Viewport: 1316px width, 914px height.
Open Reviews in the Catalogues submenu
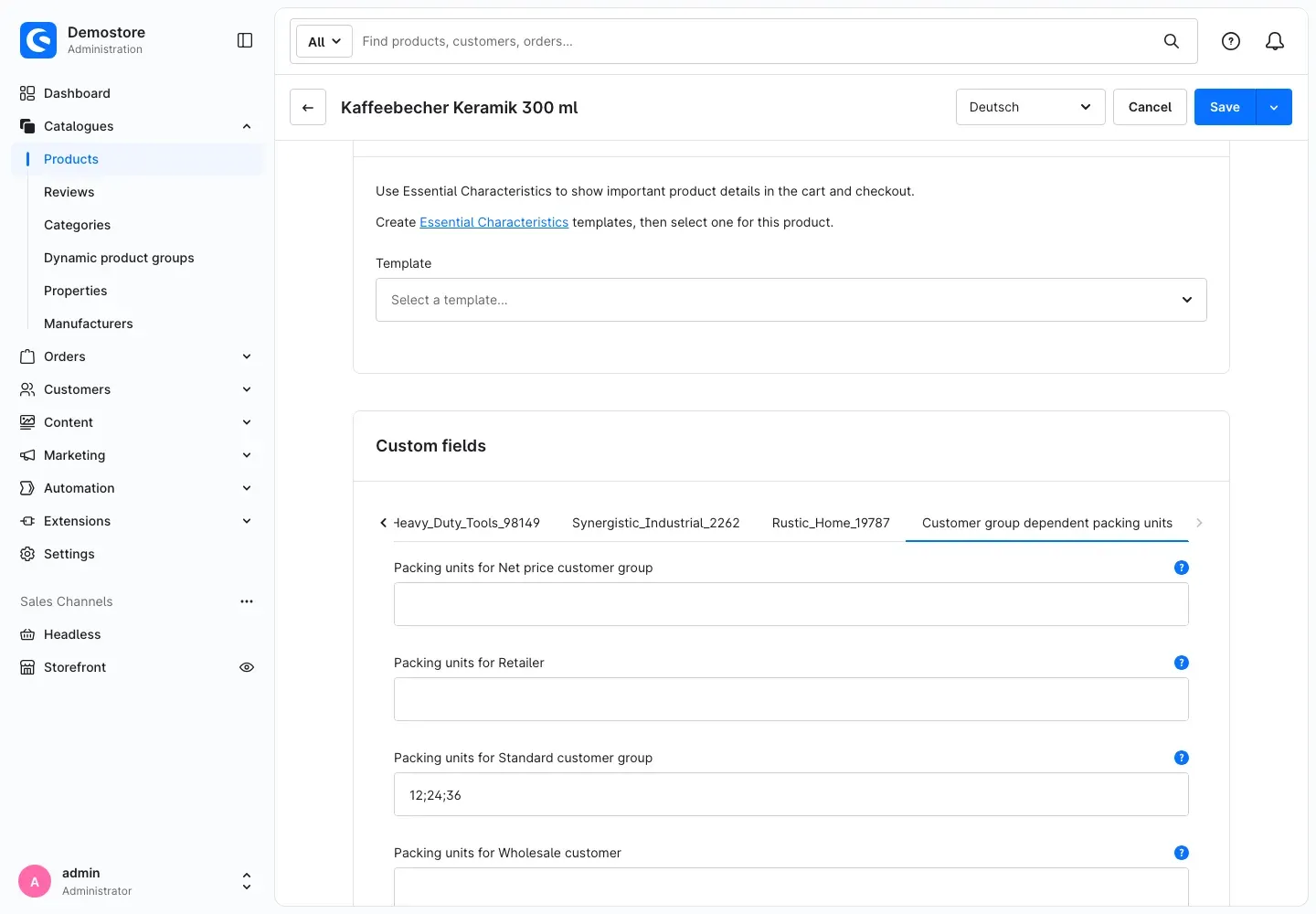pos(69,192)
